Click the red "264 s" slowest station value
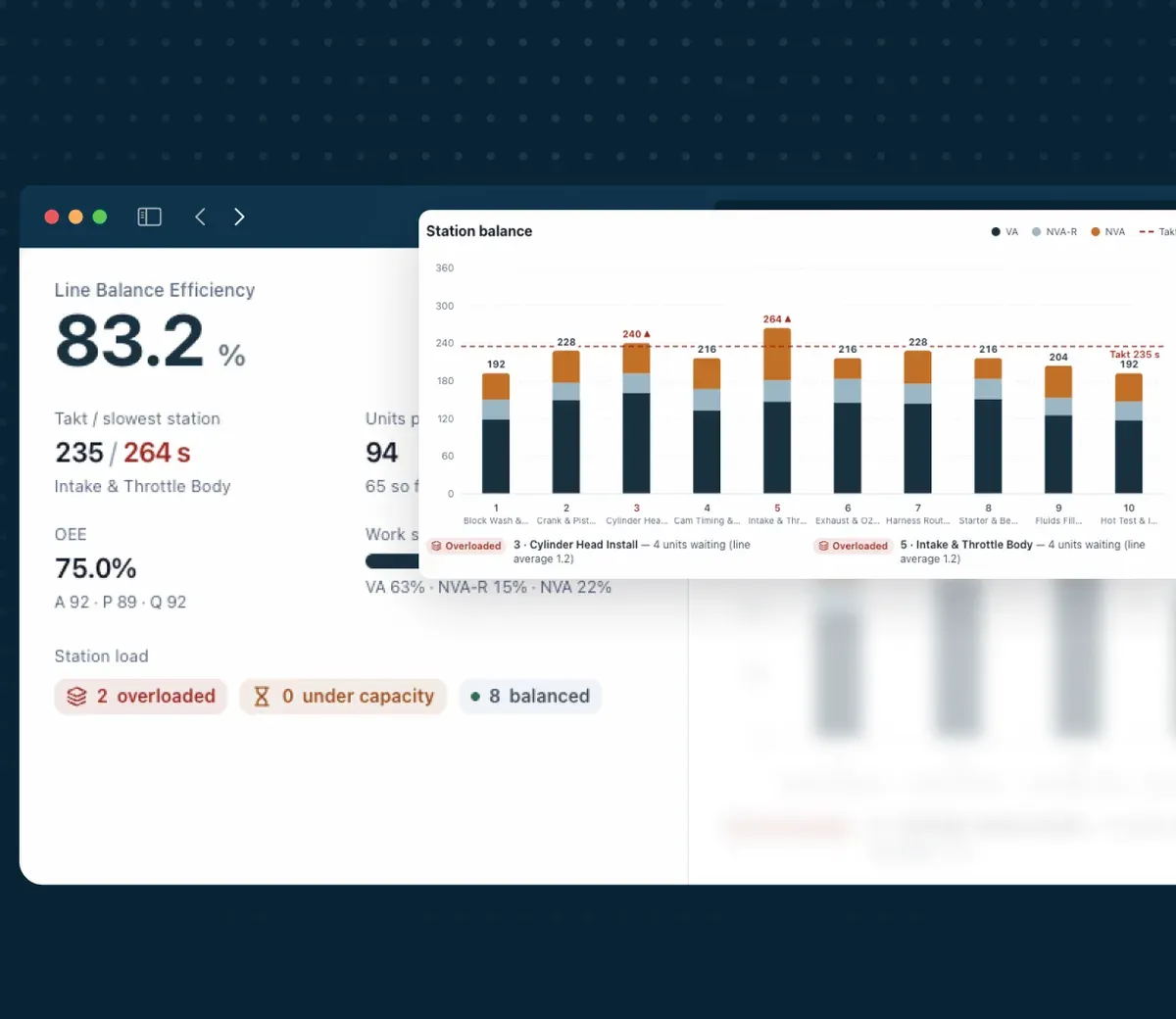Screen dimensions: 1176x1019 click(x=157, y=453)
